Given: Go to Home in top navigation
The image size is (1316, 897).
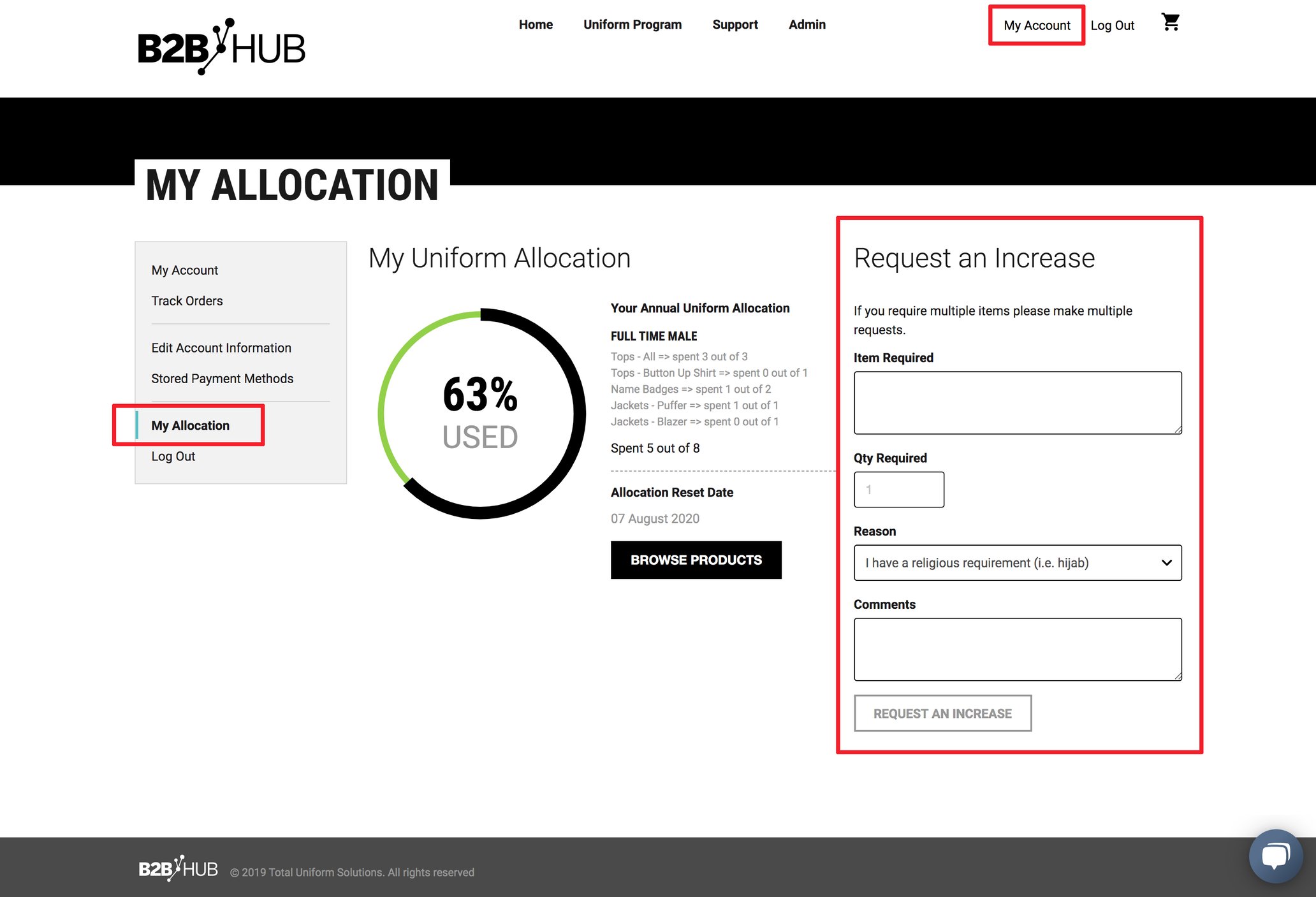Looking at the screenshot, I should pyautogui.click(x=536, y=25).
